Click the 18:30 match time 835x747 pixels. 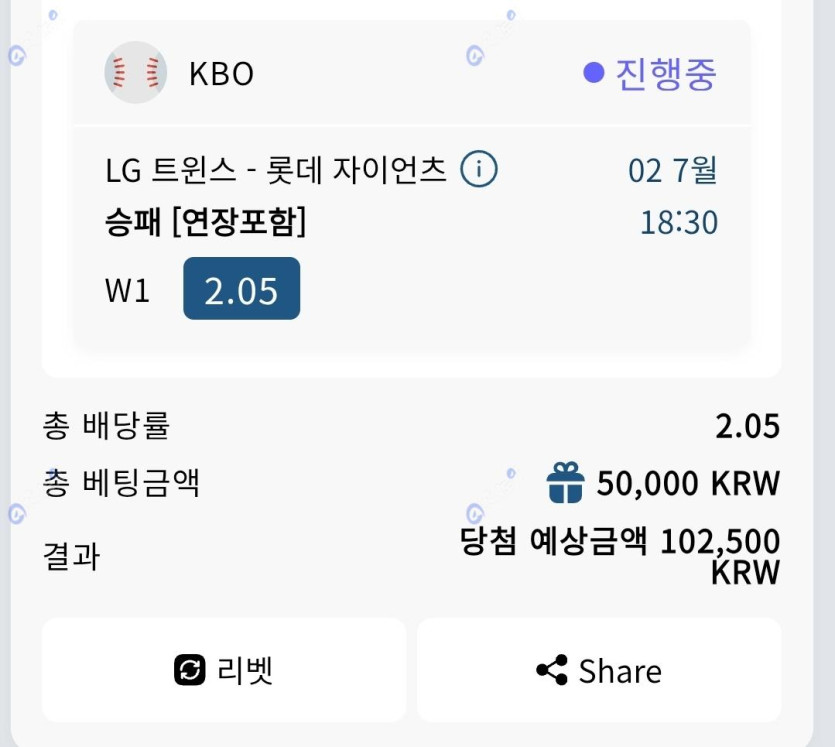click(x=678, y=222)
